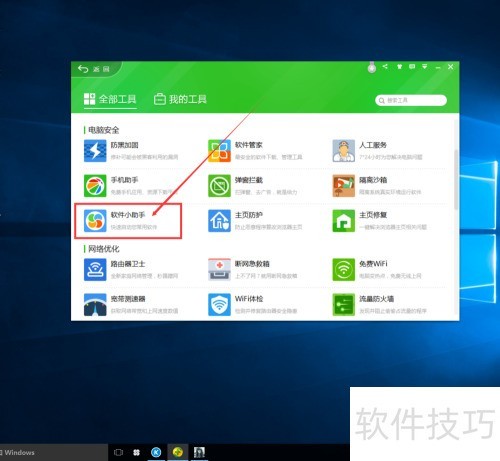
Task: Open the 路由器卫士 router icon
Action: [x=95, y=269]
